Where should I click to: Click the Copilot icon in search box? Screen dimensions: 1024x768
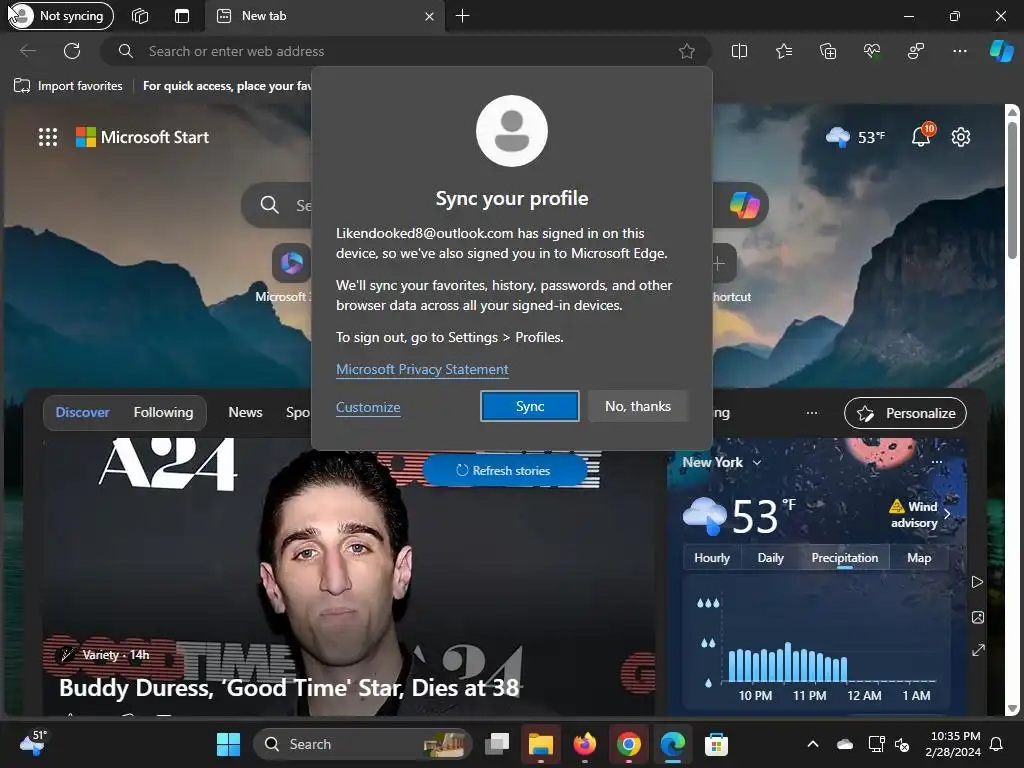744,205
